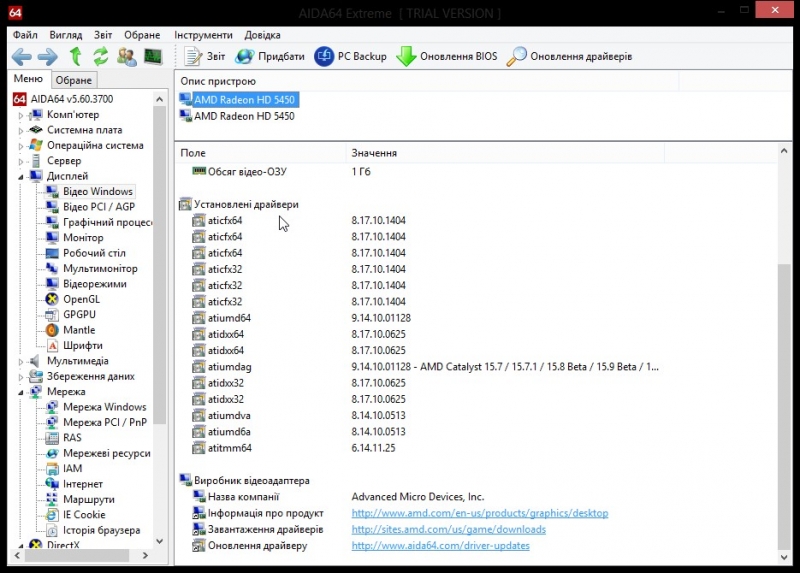Select the second AMD Radeon HD 5450 entry

click(244, 116)
